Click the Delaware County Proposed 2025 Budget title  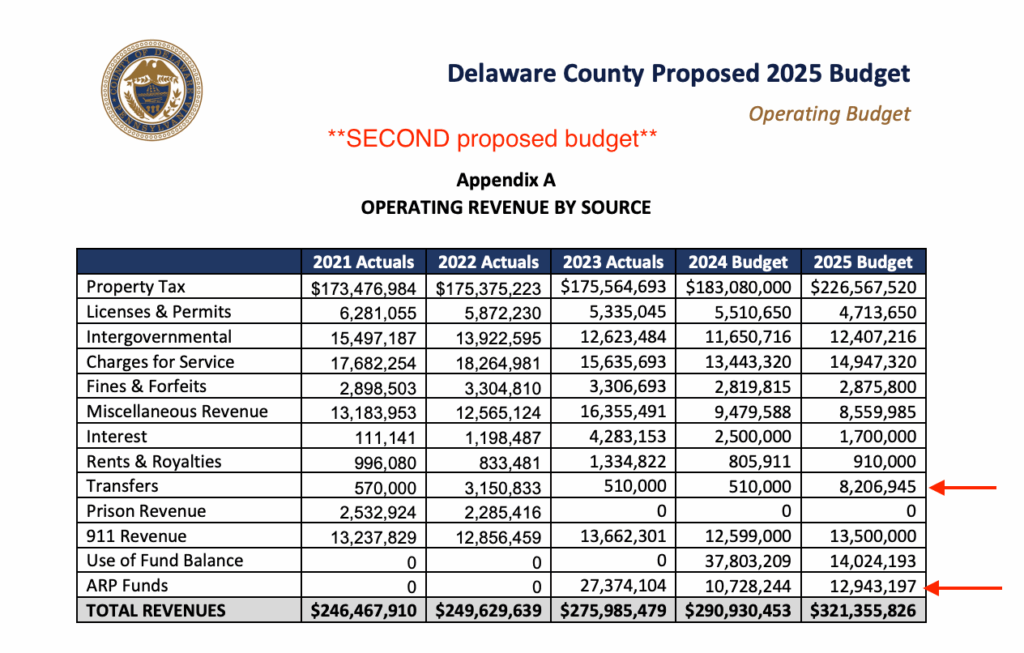[x=678, y=74]
